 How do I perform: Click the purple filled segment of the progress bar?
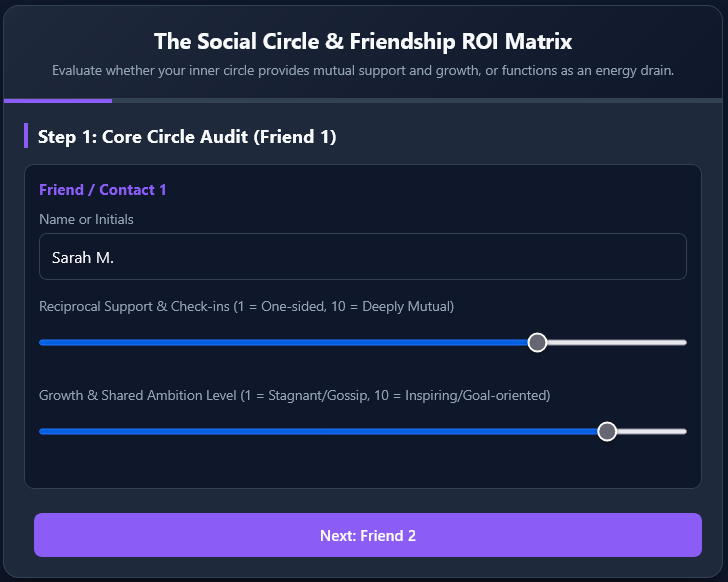58,101
